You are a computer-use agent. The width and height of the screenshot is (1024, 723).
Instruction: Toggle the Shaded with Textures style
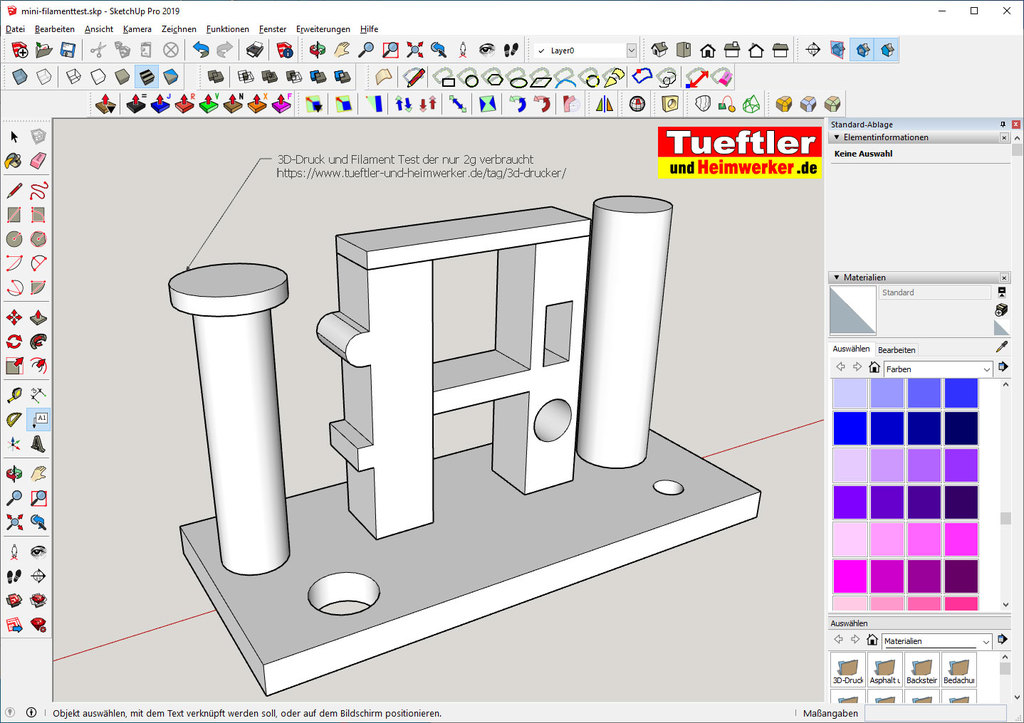147,76
